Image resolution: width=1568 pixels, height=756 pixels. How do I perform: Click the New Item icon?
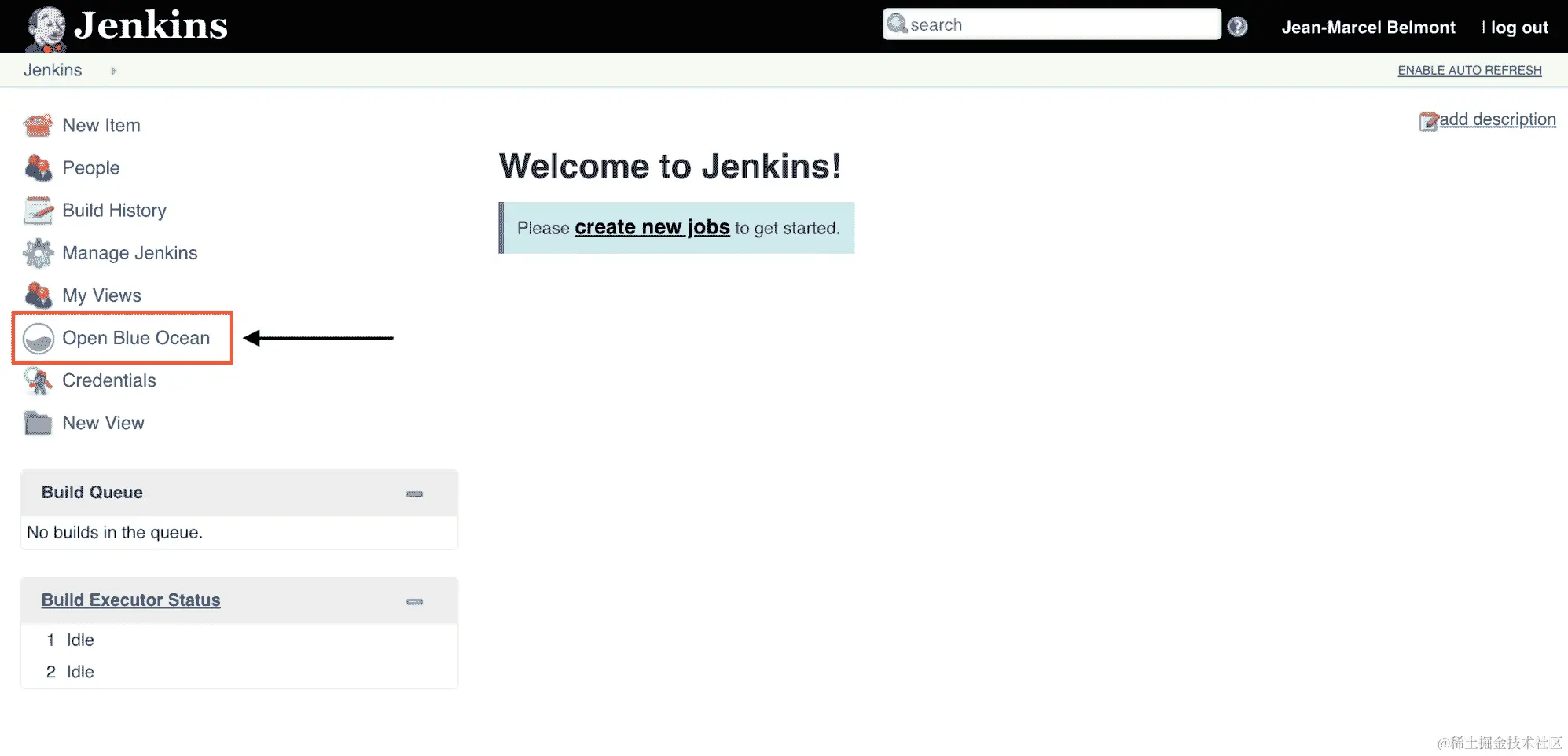coord(38,125)
